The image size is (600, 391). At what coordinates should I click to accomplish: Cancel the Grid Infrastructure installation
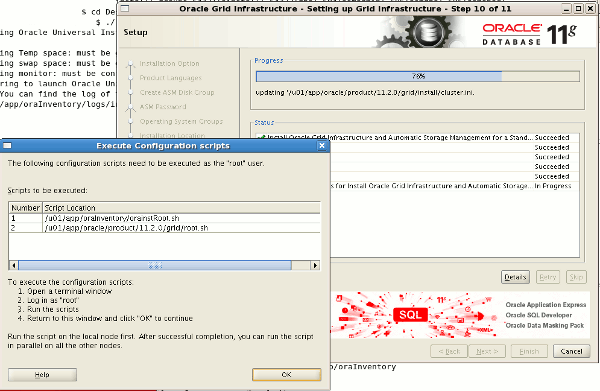tap(571, 351)
